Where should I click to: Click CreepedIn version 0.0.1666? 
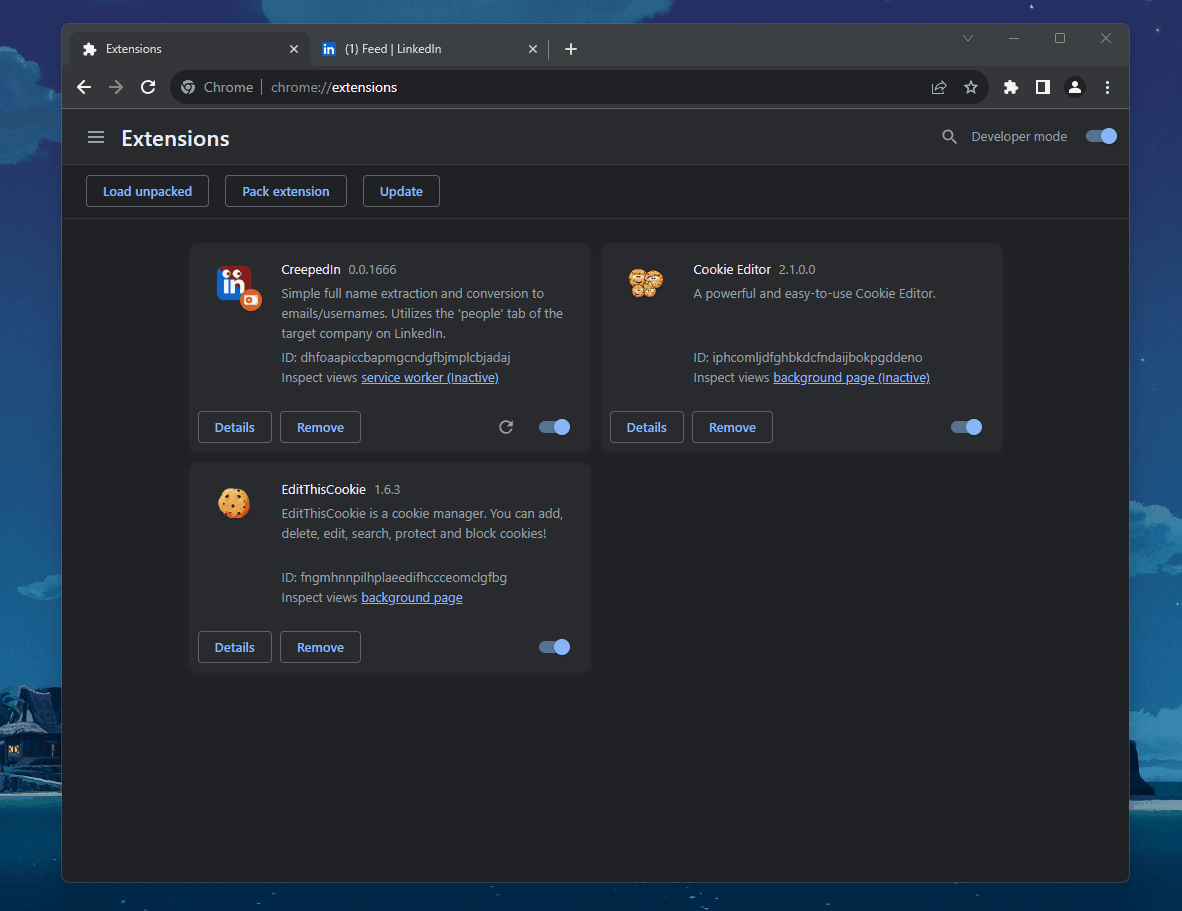372,270
